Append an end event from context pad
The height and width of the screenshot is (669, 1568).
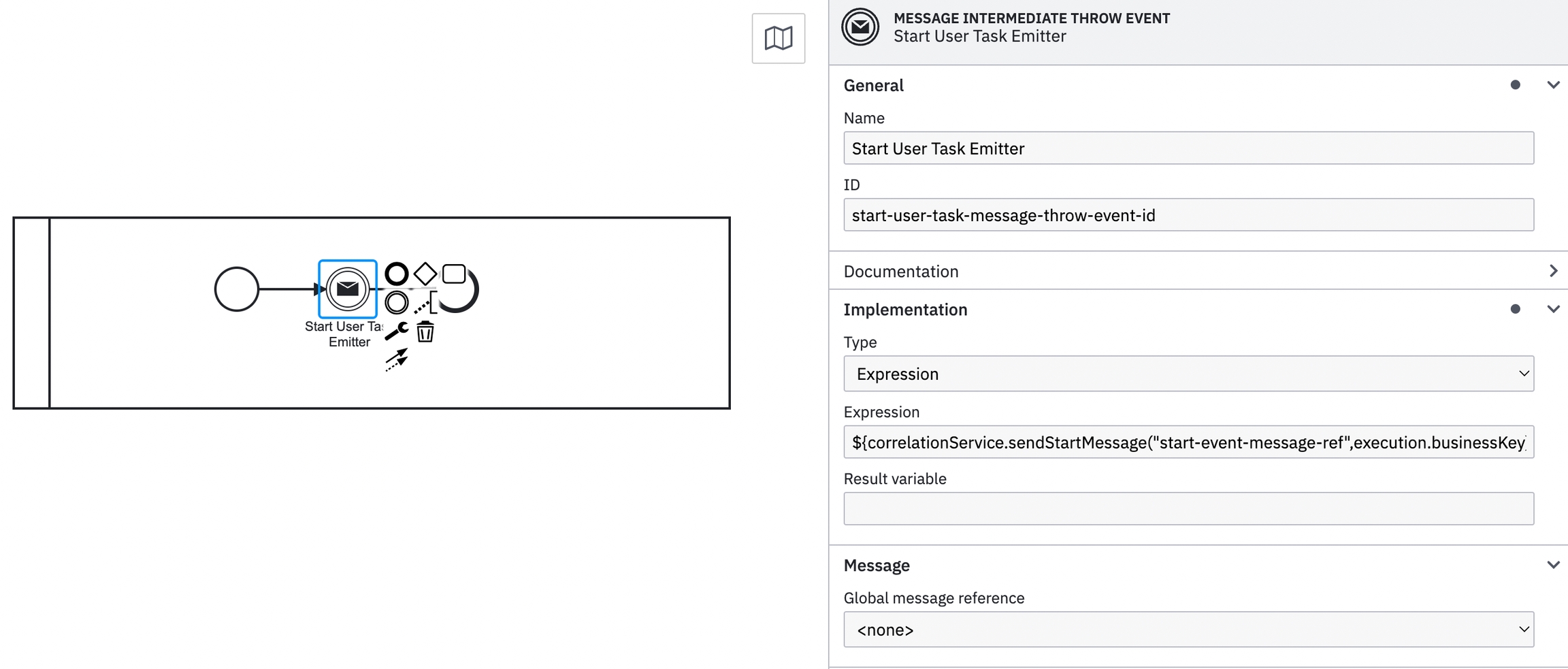coord(397,274)
